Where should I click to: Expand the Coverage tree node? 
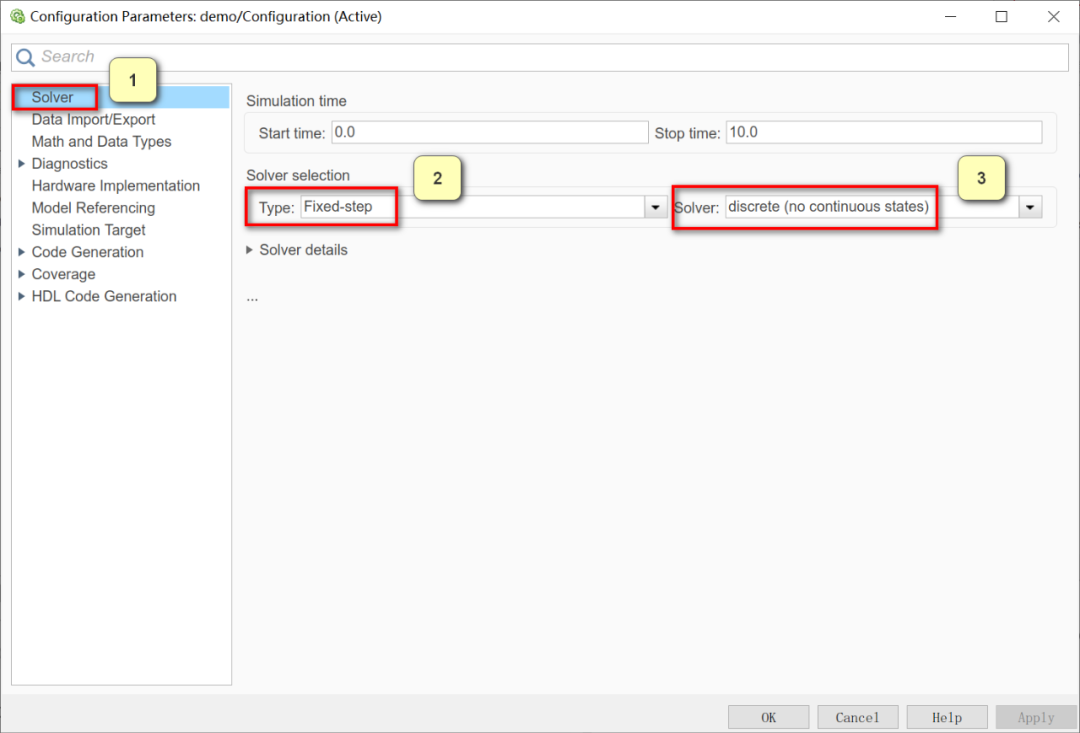(x=21, y=274)
